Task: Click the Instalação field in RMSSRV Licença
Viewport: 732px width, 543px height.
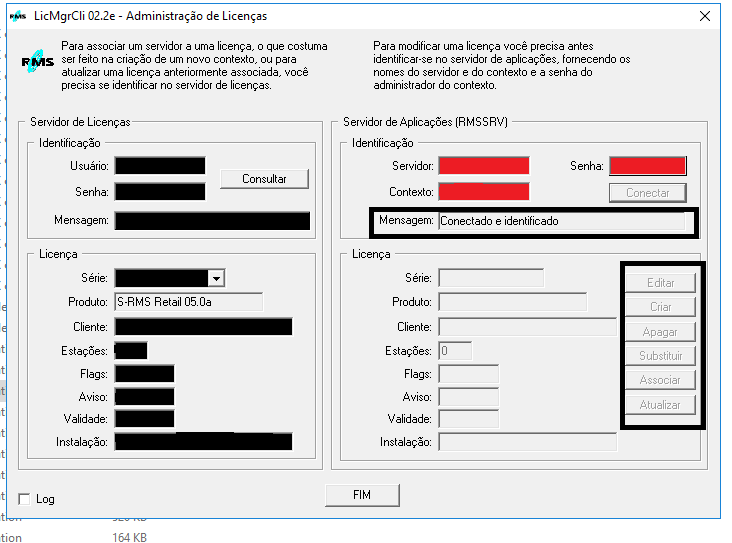Action: 528,442
